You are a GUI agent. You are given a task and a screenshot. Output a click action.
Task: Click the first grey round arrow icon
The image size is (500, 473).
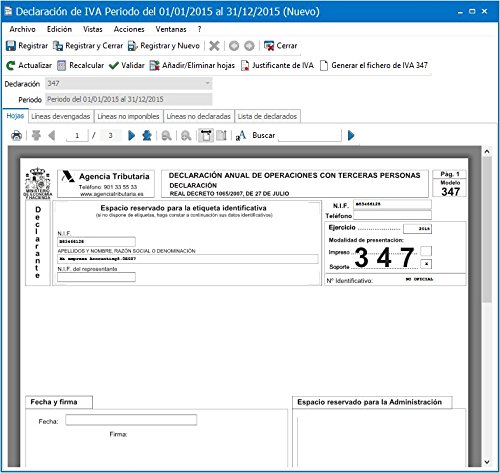point(234,46)
